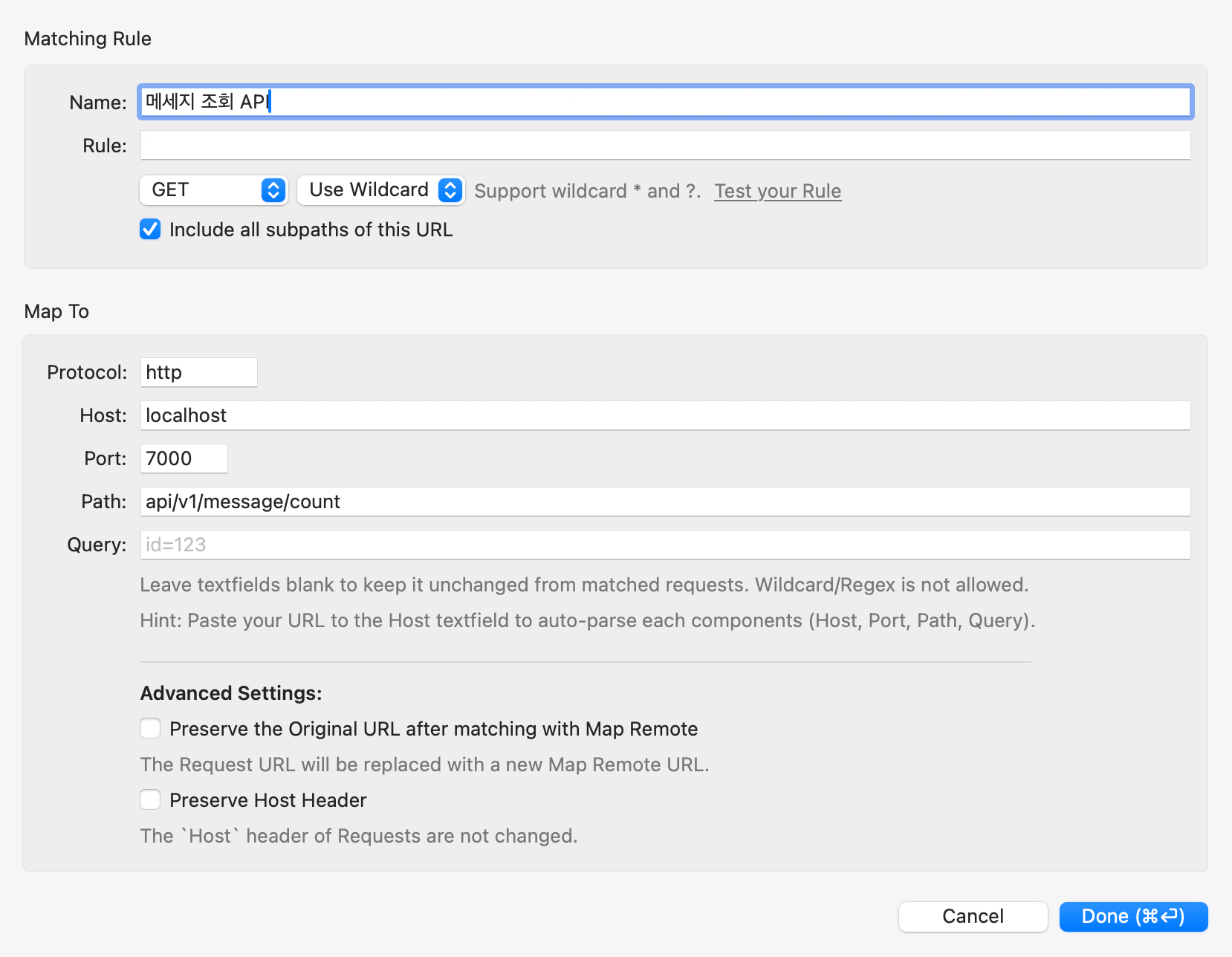Click the Host field showing localhost

click(x=665, y=415)
